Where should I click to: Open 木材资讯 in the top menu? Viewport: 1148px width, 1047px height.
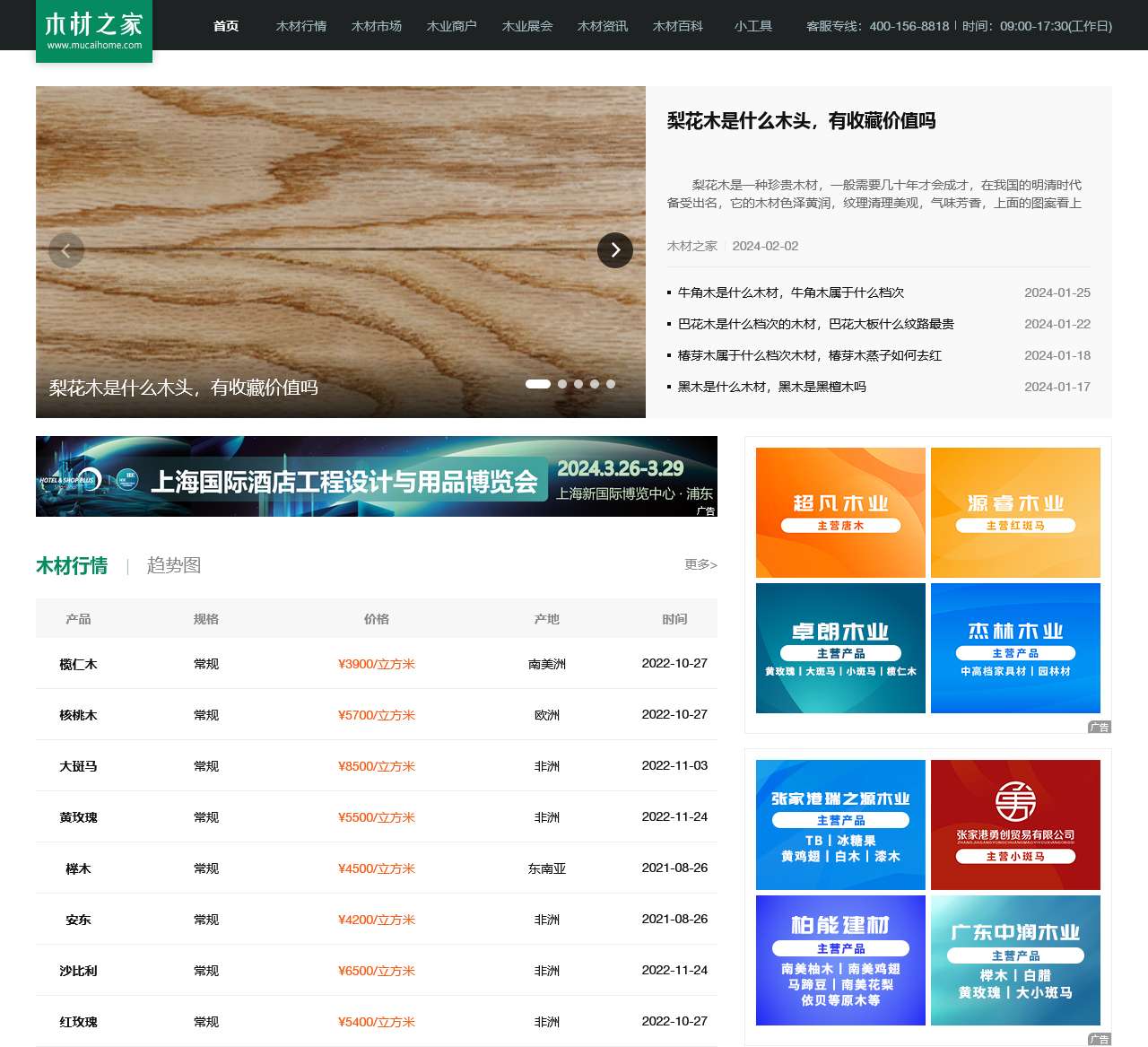(x=603, y=26)
